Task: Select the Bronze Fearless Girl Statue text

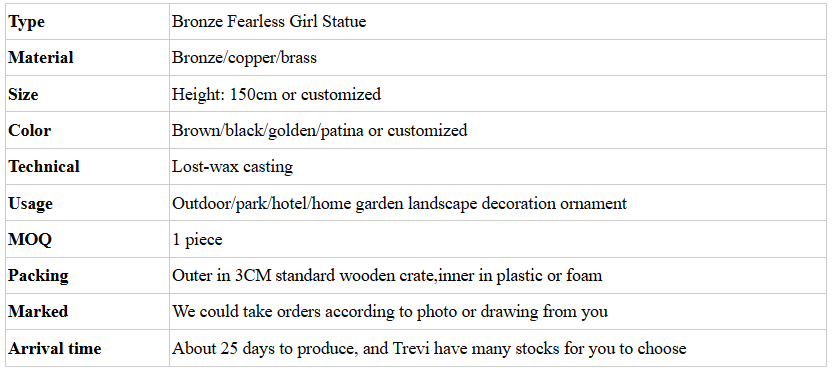Action: click(x=269, y=21)
